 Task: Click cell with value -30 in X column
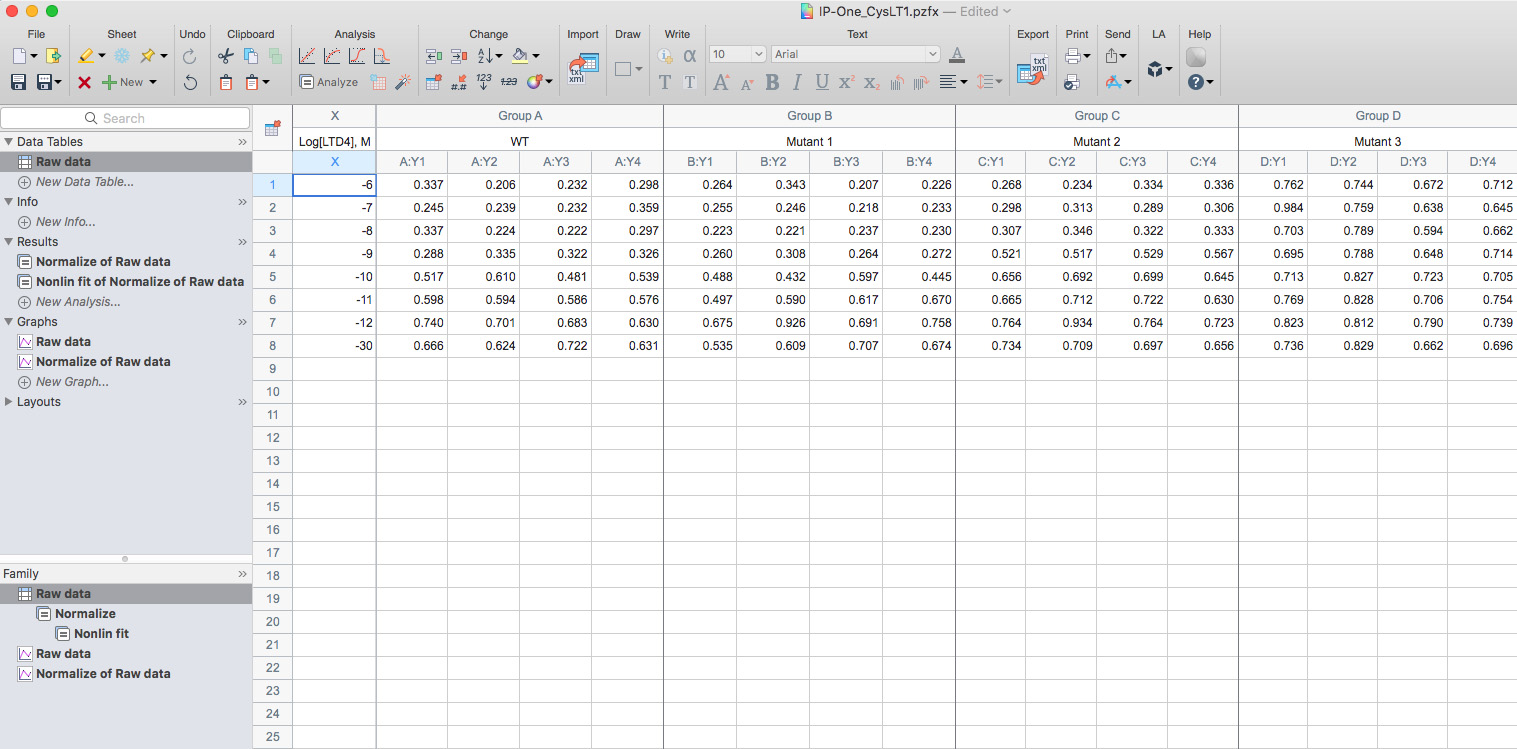pos(334,346)
